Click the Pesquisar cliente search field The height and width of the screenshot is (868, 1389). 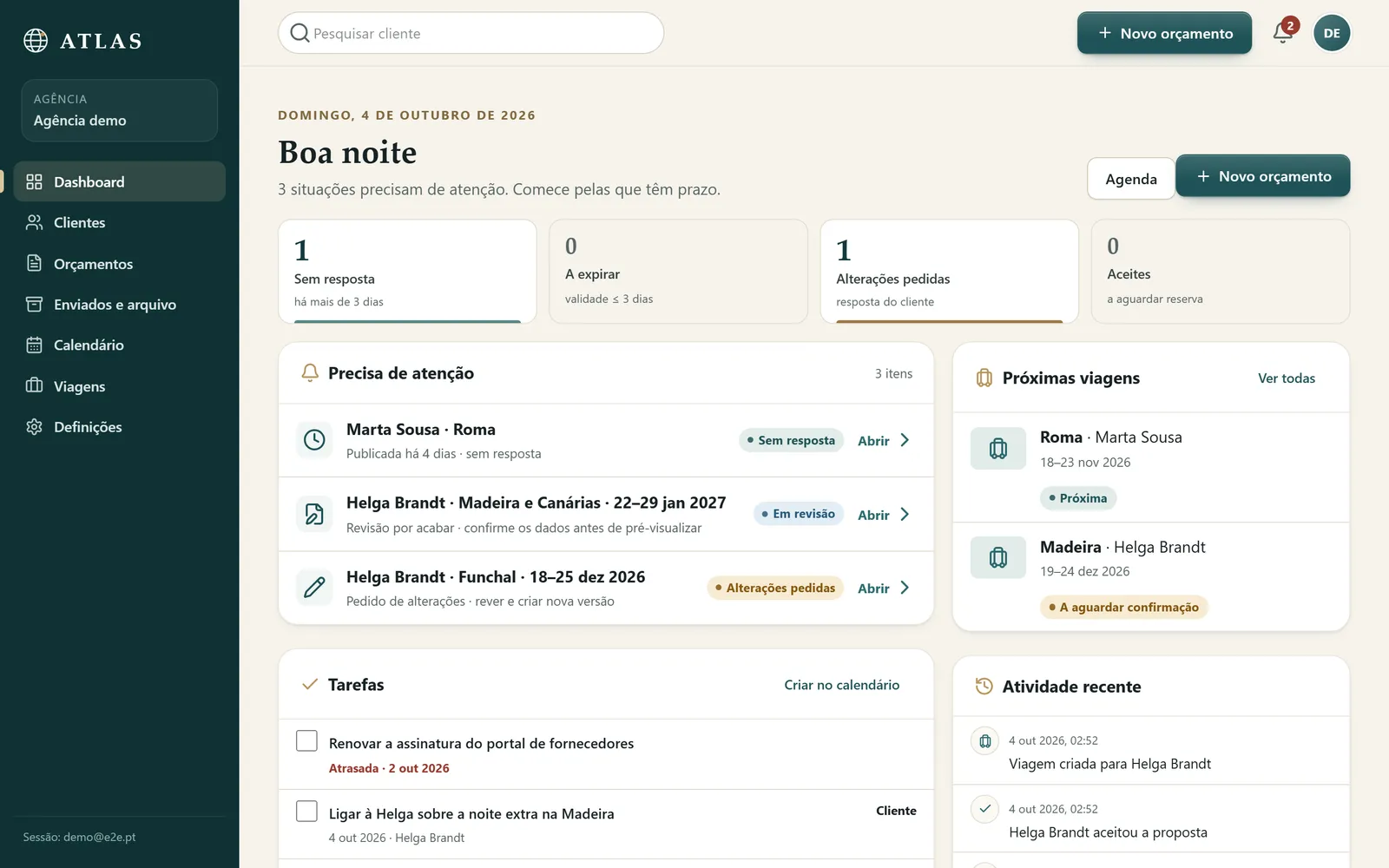[x=471, y=33]
